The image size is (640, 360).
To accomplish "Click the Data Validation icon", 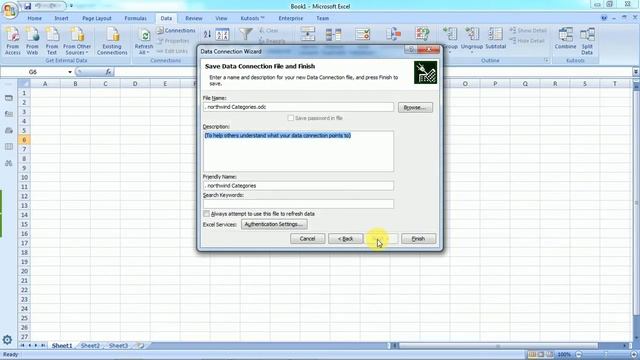I will pos(362,34).
